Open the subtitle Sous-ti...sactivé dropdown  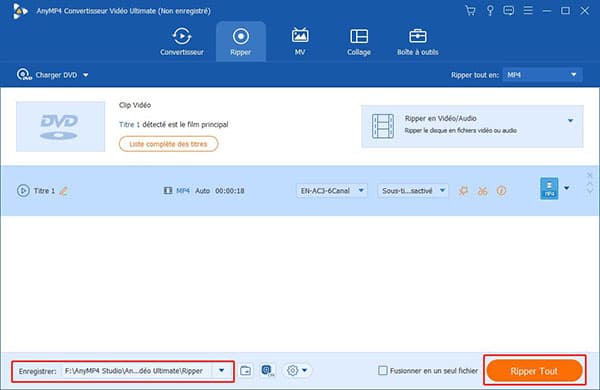pyautogui.click(x=413, y=191)
